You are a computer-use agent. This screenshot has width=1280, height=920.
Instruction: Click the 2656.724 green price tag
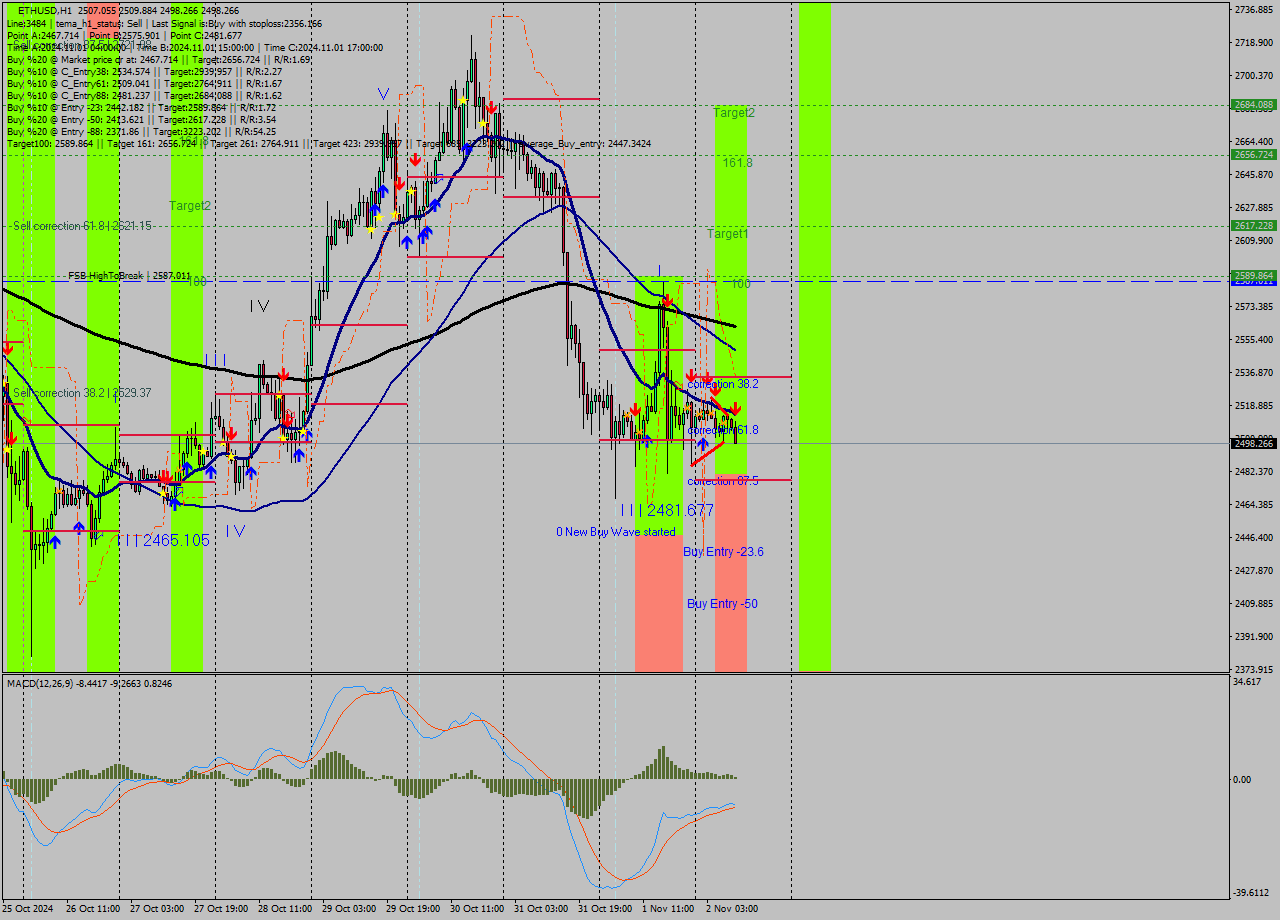1254,155
